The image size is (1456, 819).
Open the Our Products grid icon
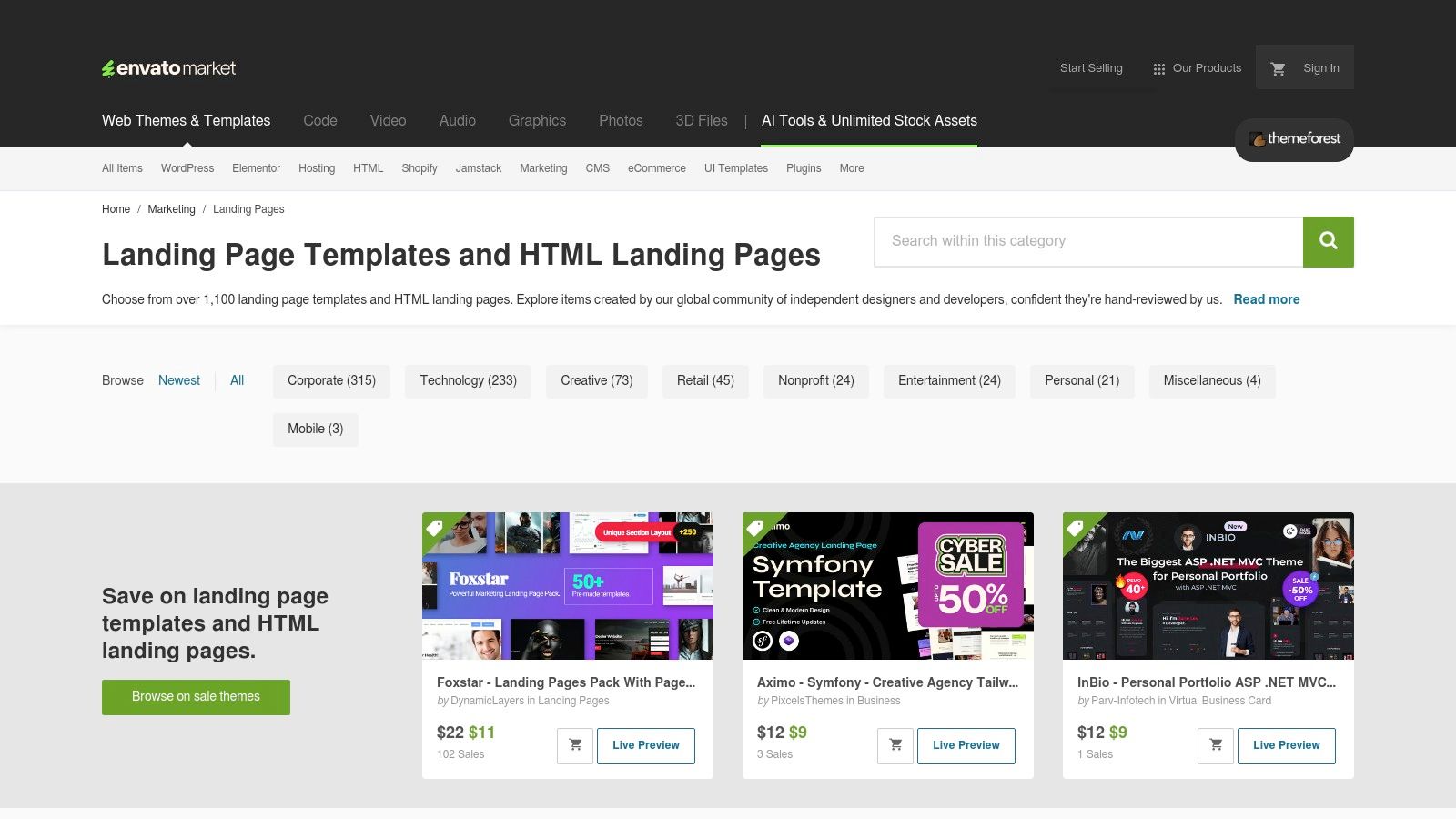[1158, 67]
